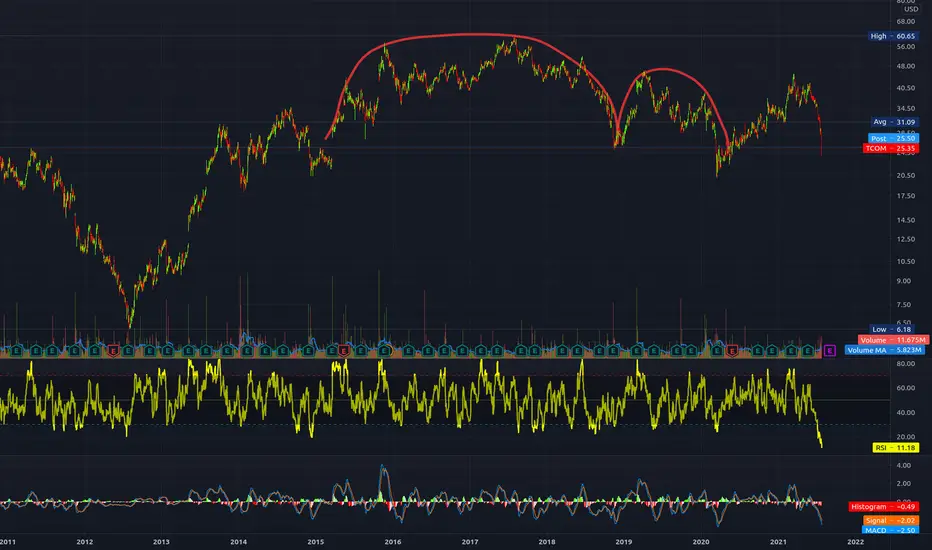Click the orange Signal -2.02 label
Screen dimensions: 932x550
[x=891, y=520]
